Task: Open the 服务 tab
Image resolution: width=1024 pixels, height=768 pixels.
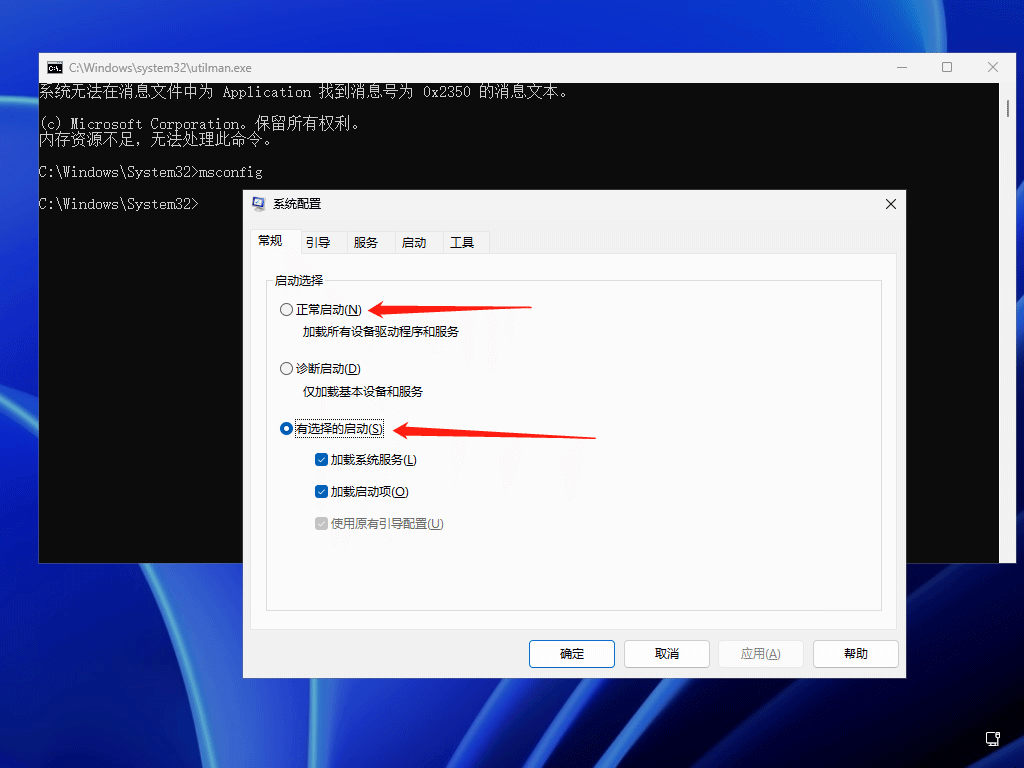Action: [x=366, y=243]
